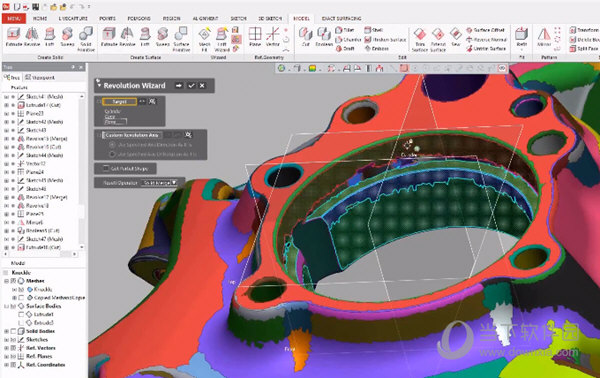This screenshot has height=378, width=600.
Task: Open the Loft Wizard tool
Action: tap(222, 39)
